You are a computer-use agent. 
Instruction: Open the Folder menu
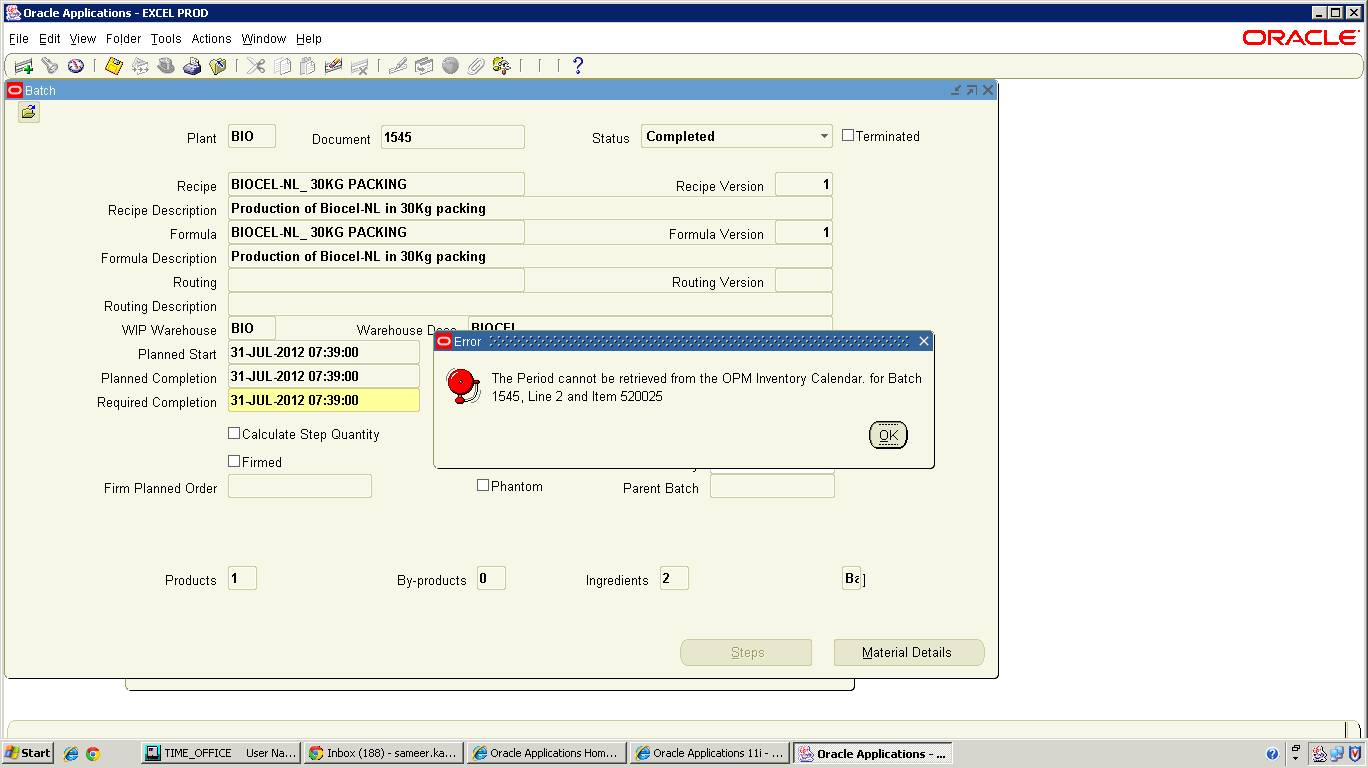coord(124,39)
